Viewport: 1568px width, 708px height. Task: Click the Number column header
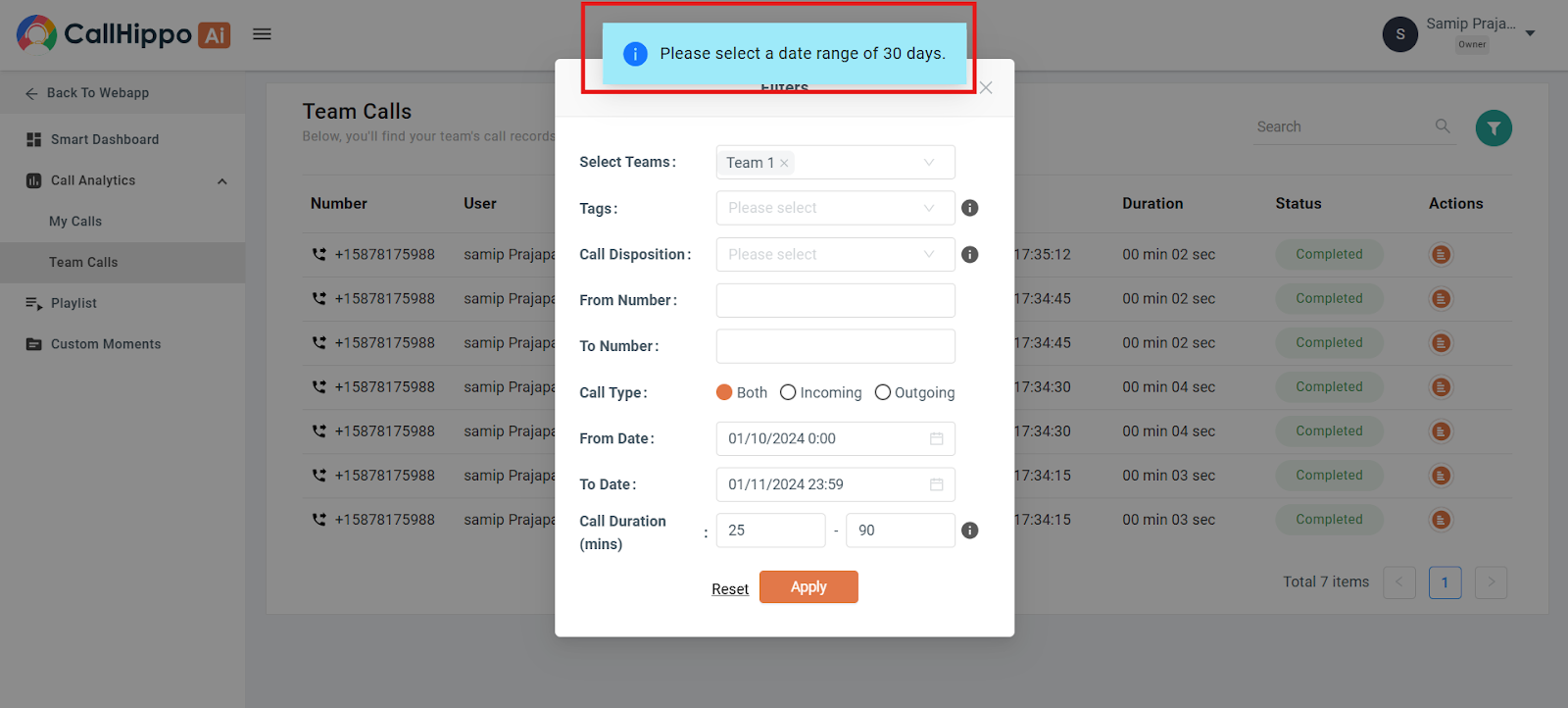[x=339, y=204]
